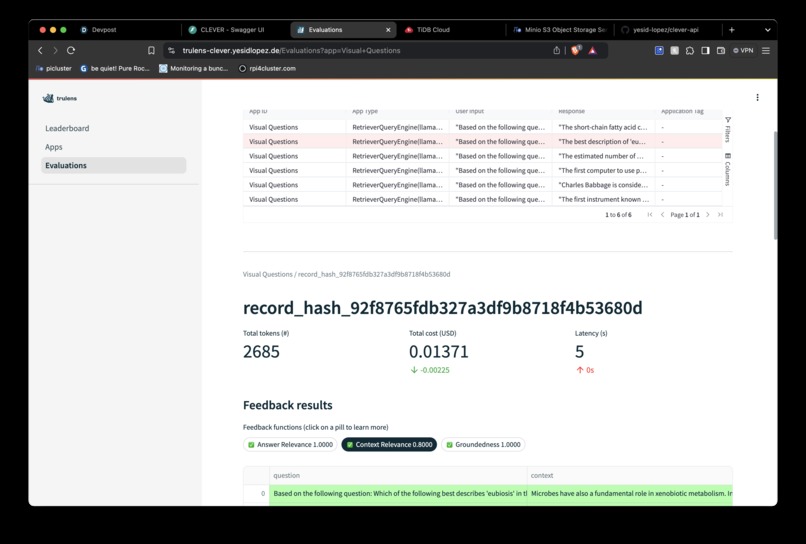Sort by the context column header
Screen dimensions: 806x544
point(630,476)
